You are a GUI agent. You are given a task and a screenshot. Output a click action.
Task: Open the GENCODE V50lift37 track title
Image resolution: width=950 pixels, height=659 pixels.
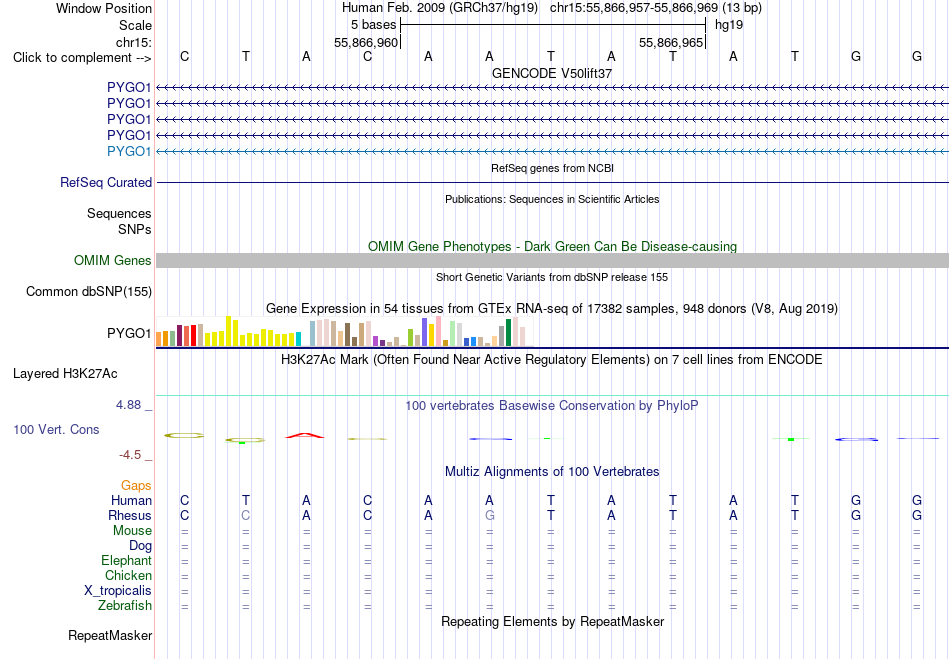[x=552, y=73]
